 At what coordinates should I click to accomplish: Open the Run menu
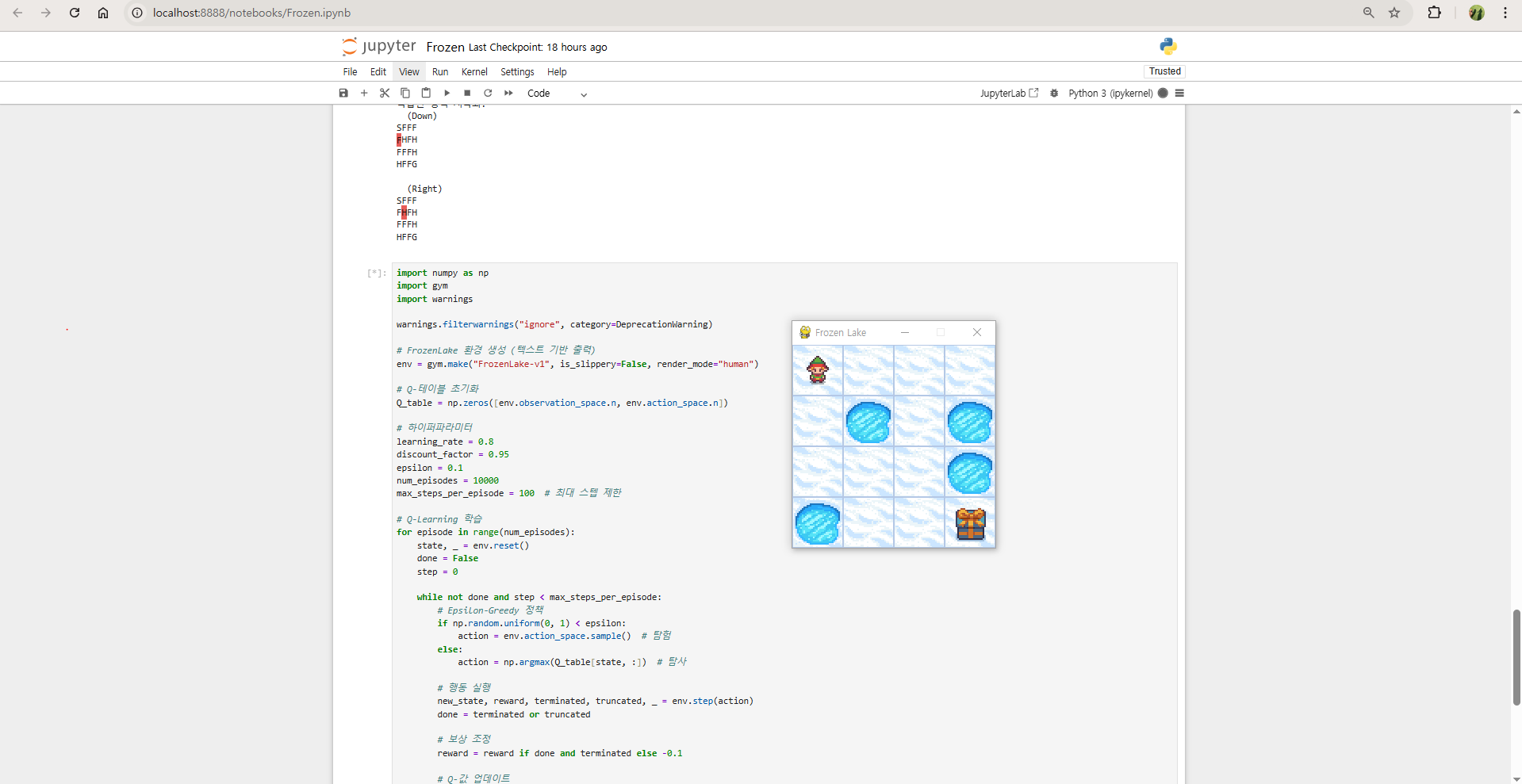440,71
